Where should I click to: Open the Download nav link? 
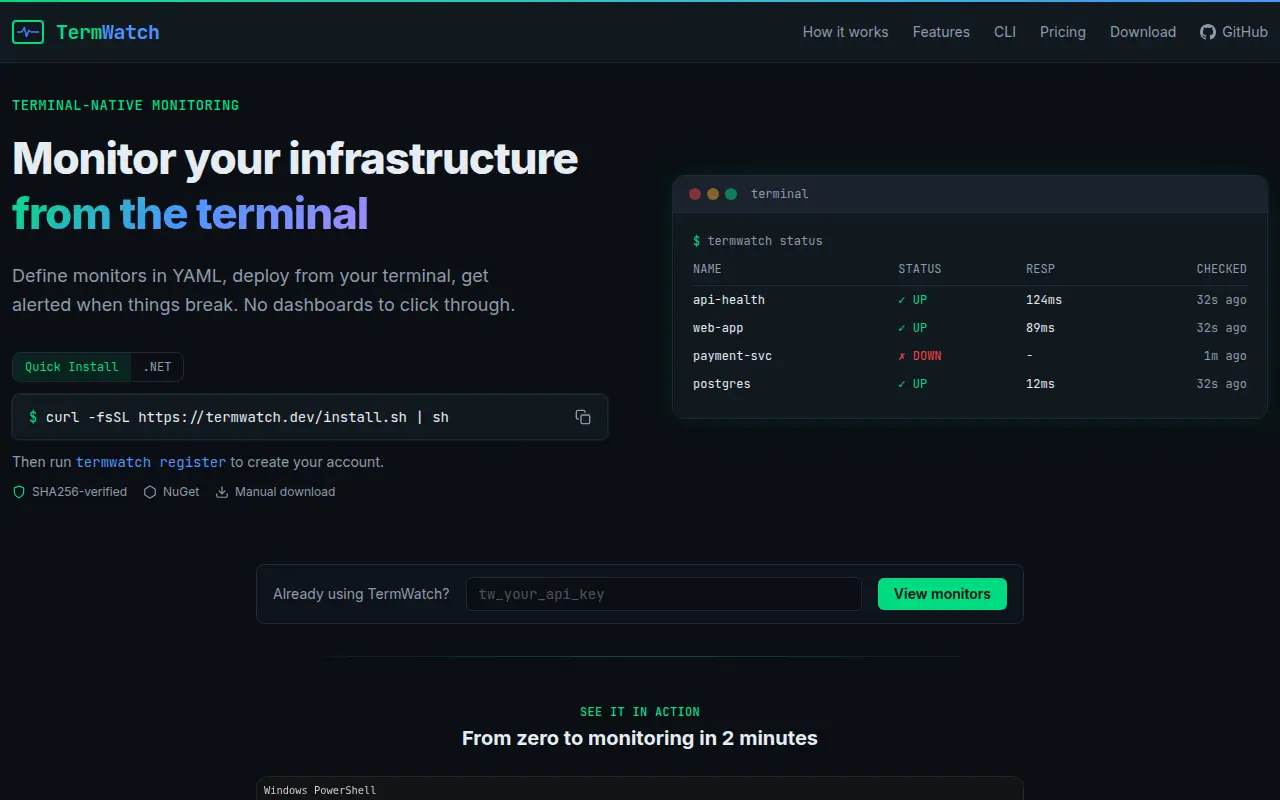pos(1143,32)
